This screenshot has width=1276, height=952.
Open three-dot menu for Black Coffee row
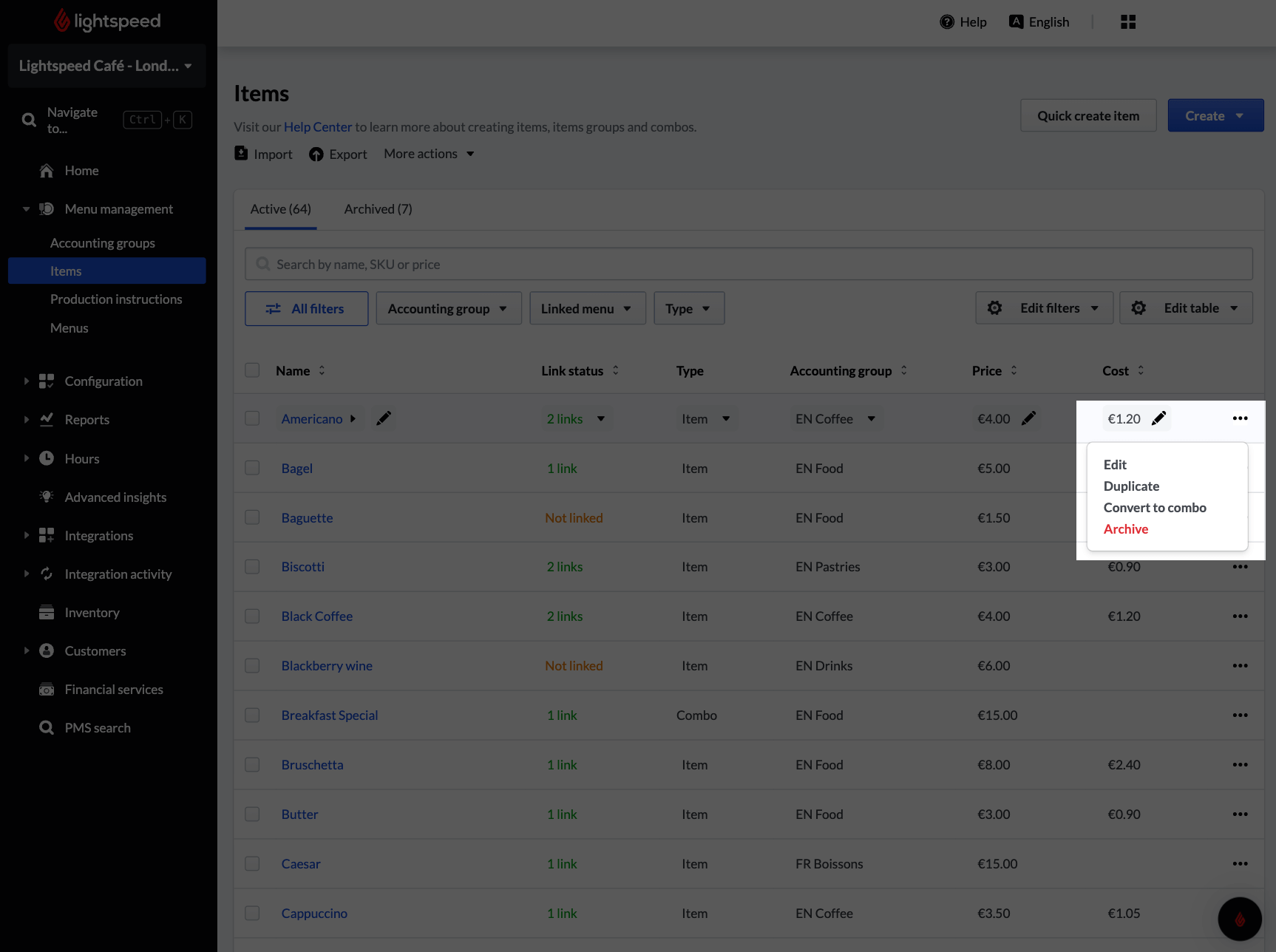1240,616
